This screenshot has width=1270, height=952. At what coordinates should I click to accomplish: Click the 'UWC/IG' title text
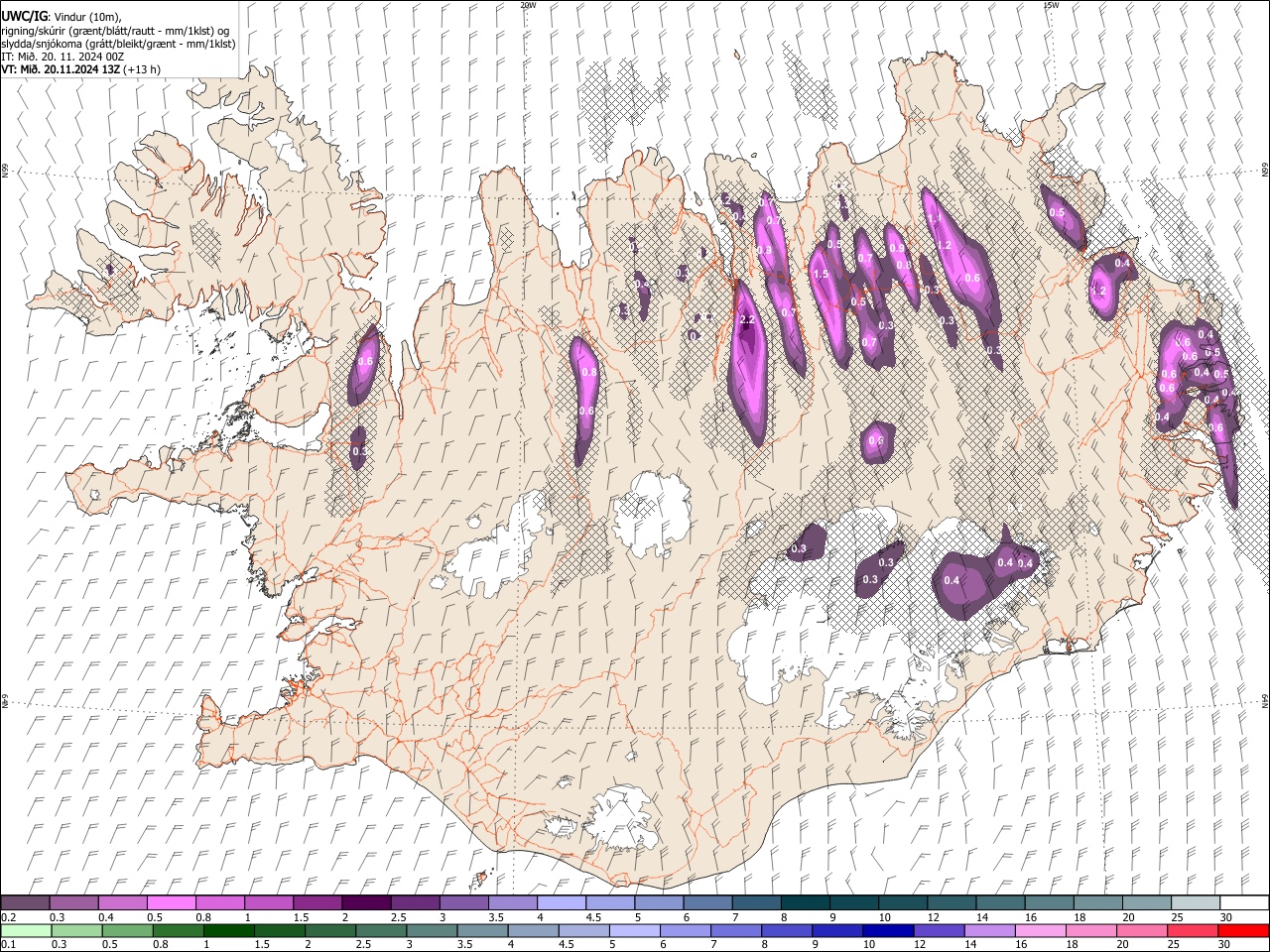(x=24, y=17)
